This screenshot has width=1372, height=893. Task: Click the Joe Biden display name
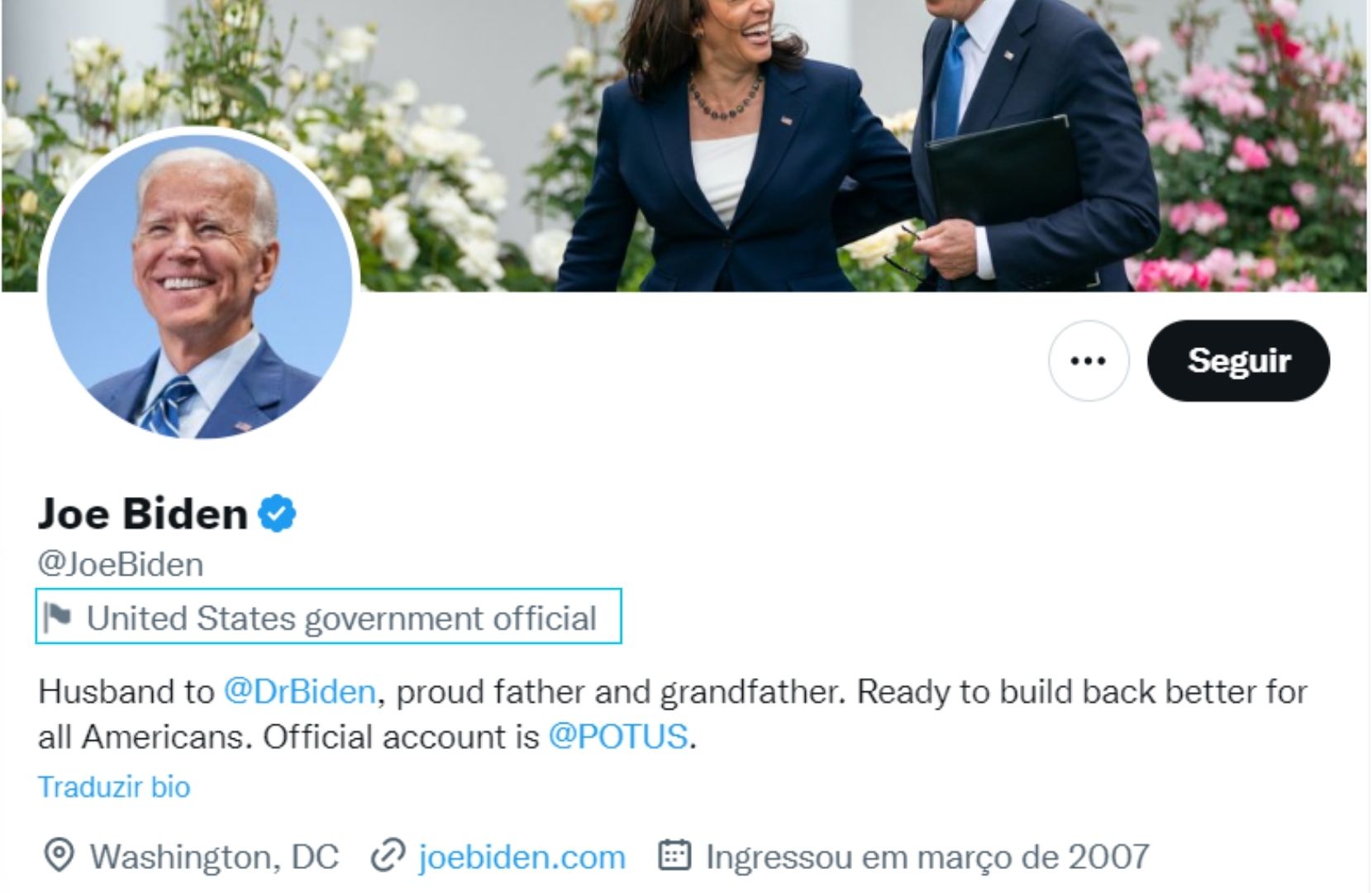click(x=143, y=513)
